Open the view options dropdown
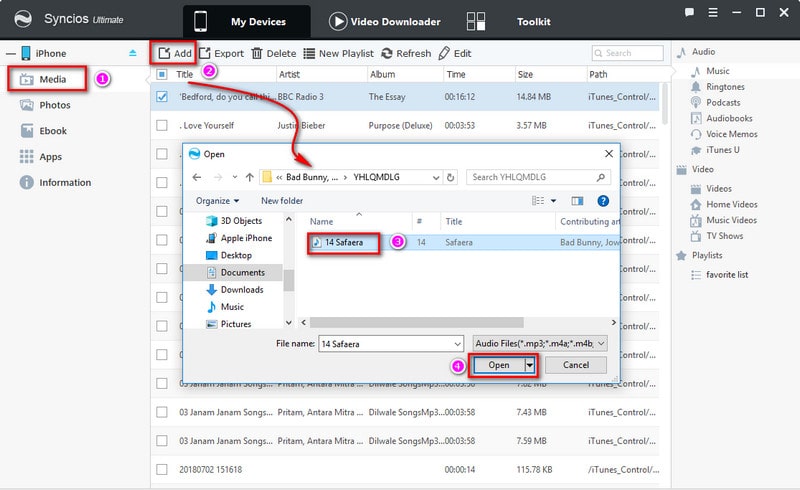800x490 pixels. (x=554, y=201)
